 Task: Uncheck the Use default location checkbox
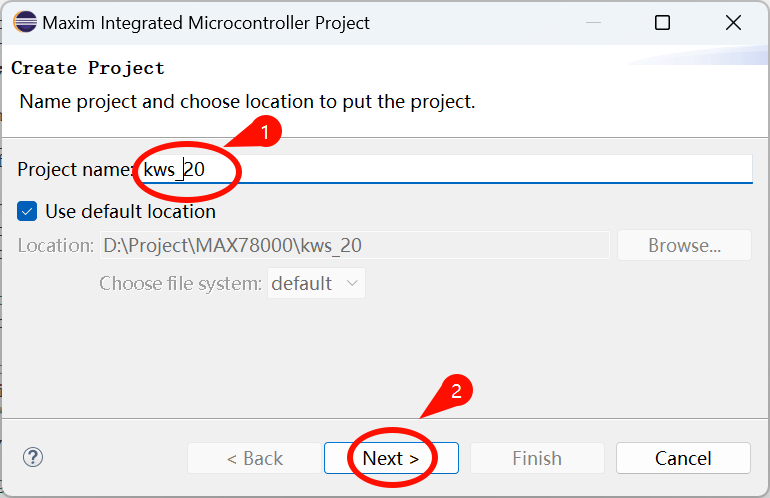[x=27, y=212]
